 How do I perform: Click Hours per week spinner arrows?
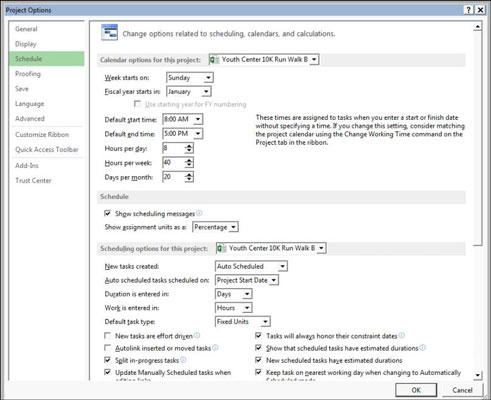click(189, 163)
